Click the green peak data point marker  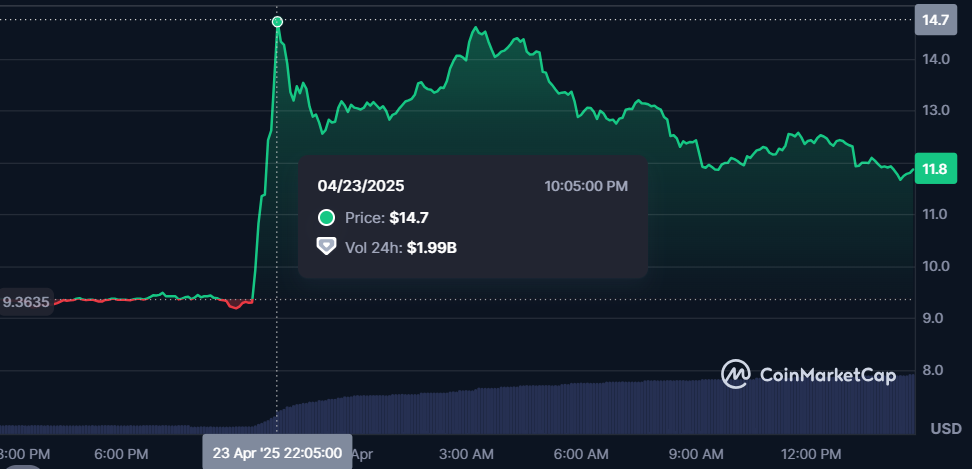click(x=277, y=21)
